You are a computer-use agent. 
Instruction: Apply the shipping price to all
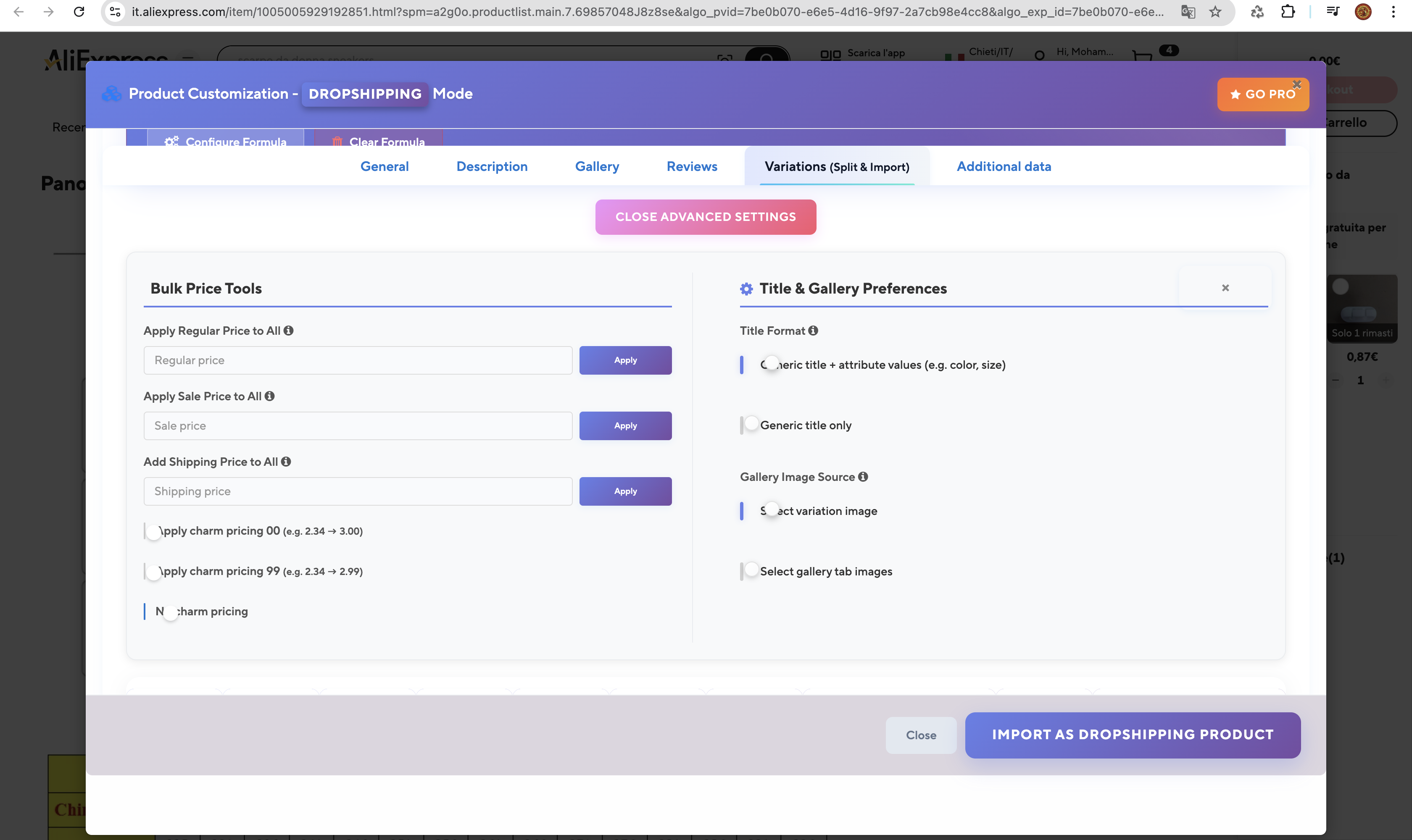tap(625, 491)
